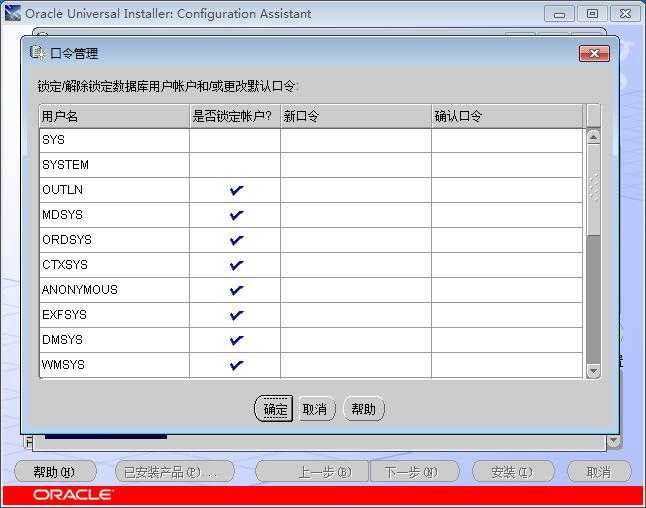
Task: Toggle lock checkmark for ORDSYS account
Action: pos(236,240)
